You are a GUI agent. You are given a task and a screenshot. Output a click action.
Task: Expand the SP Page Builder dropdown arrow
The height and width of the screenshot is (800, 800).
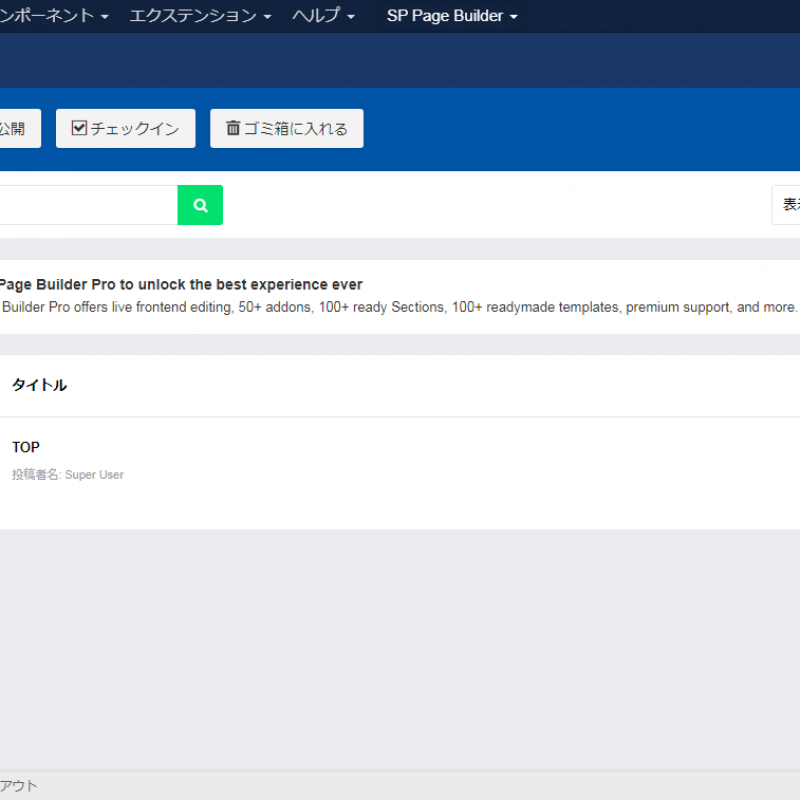coord(514,17)
